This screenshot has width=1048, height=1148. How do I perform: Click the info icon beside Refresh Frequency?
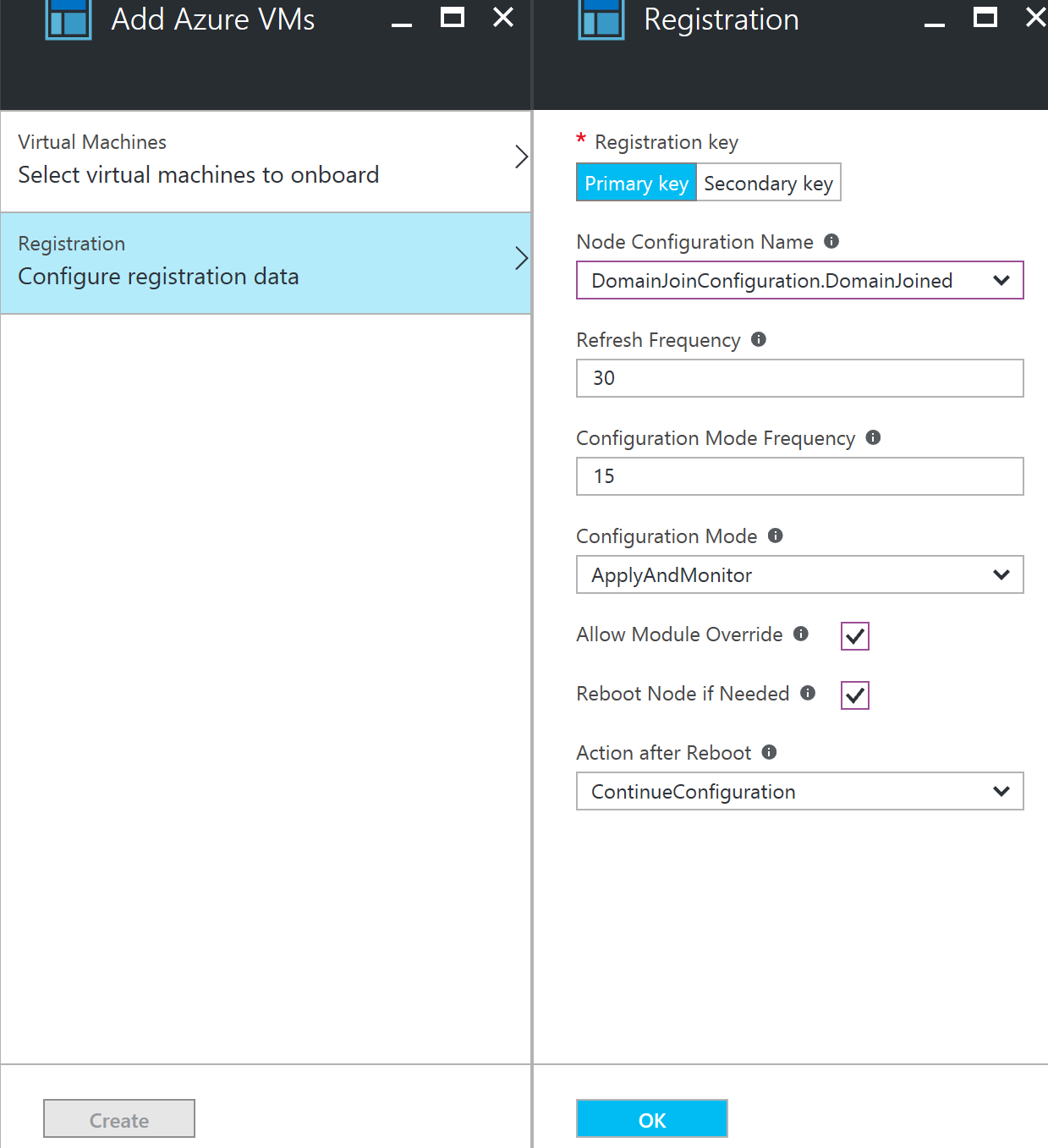coord(759,340)
